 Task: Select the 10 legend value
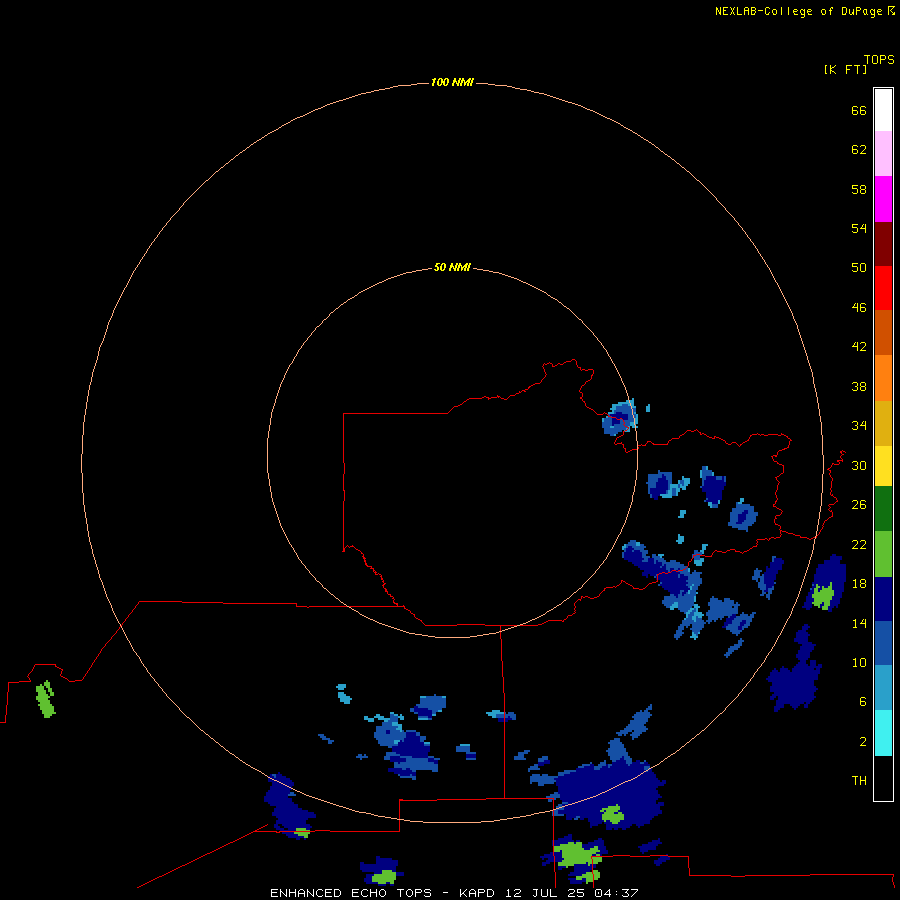click(859, 662)
